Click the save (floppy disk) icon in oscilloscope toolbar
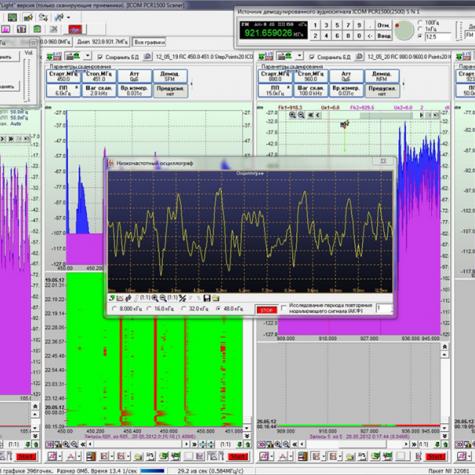This screenshot has height=475, width=475. [207, 298]
